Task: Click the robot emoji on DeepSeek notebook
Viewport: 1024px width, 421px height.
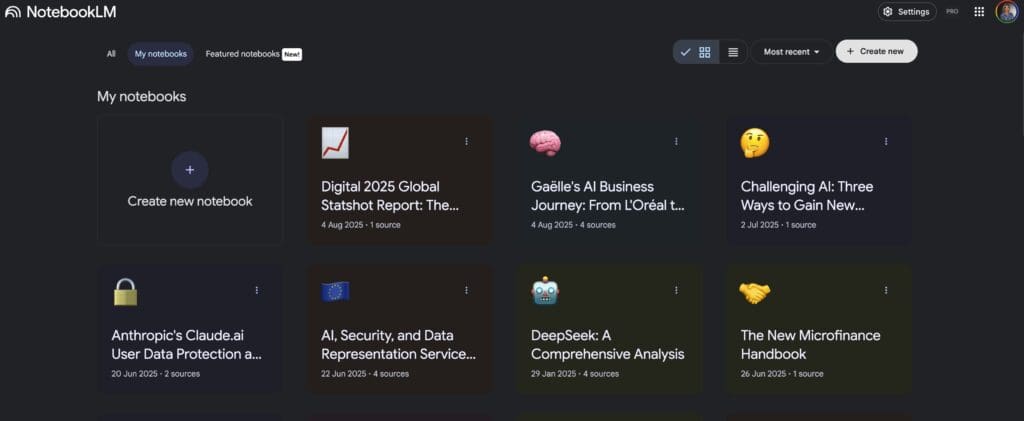Action: point(545,291)
